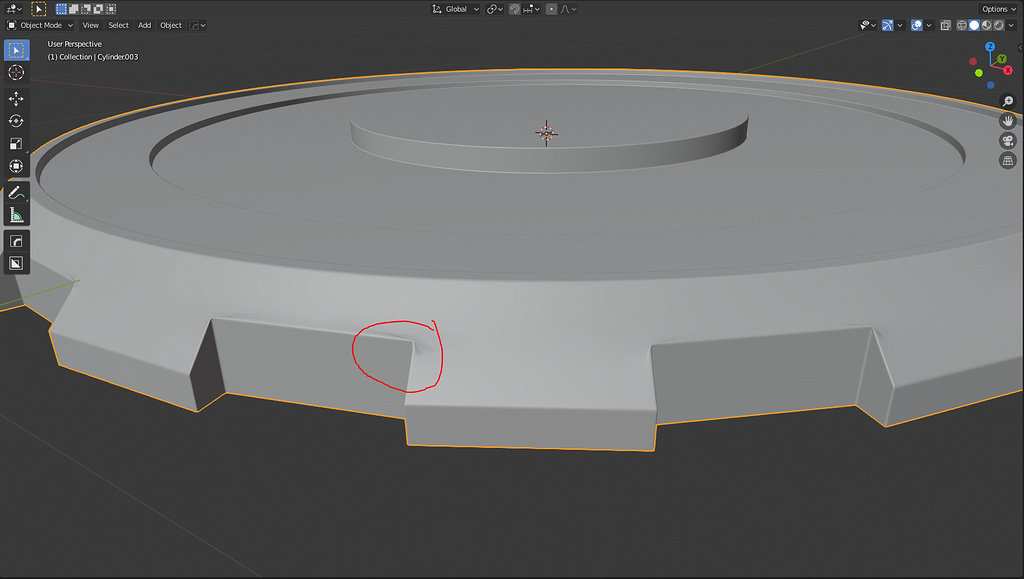Open the object visibility and selectability dropdown
Viewport: 1024px width, 579px height.
[x=868, y=25]
